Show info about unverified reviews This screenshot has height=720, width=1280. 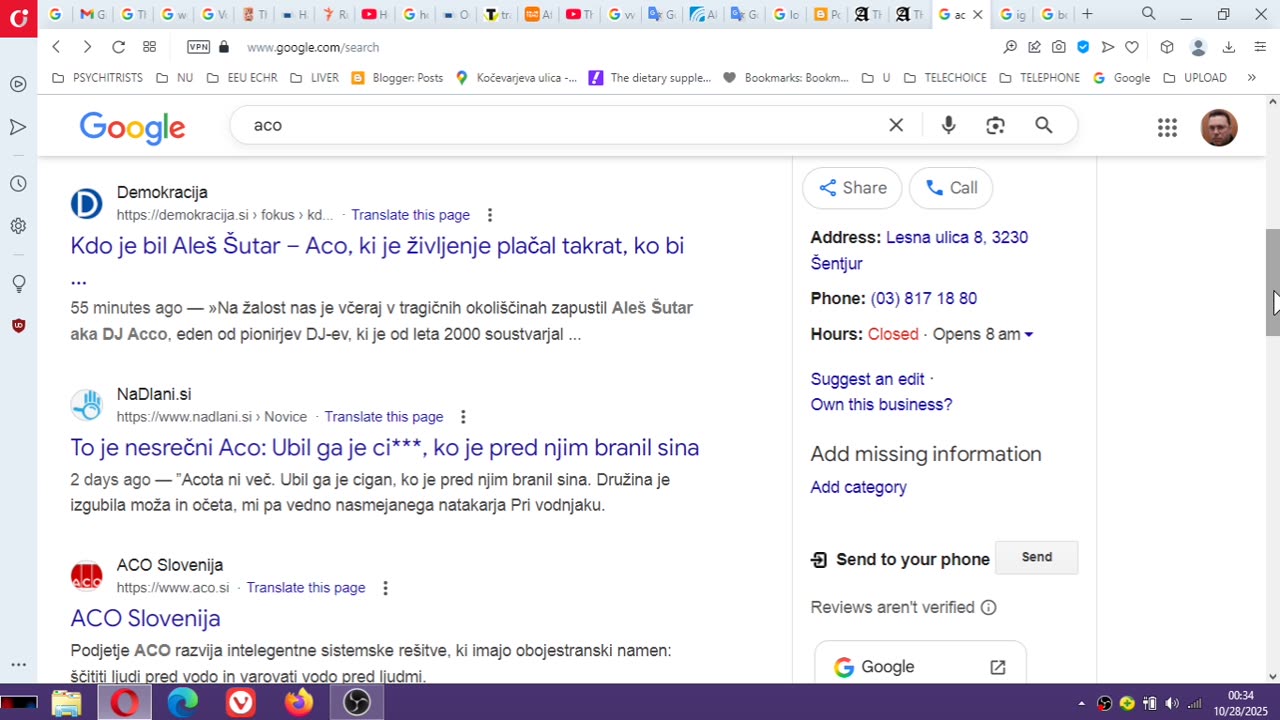(x=988, y=607)
